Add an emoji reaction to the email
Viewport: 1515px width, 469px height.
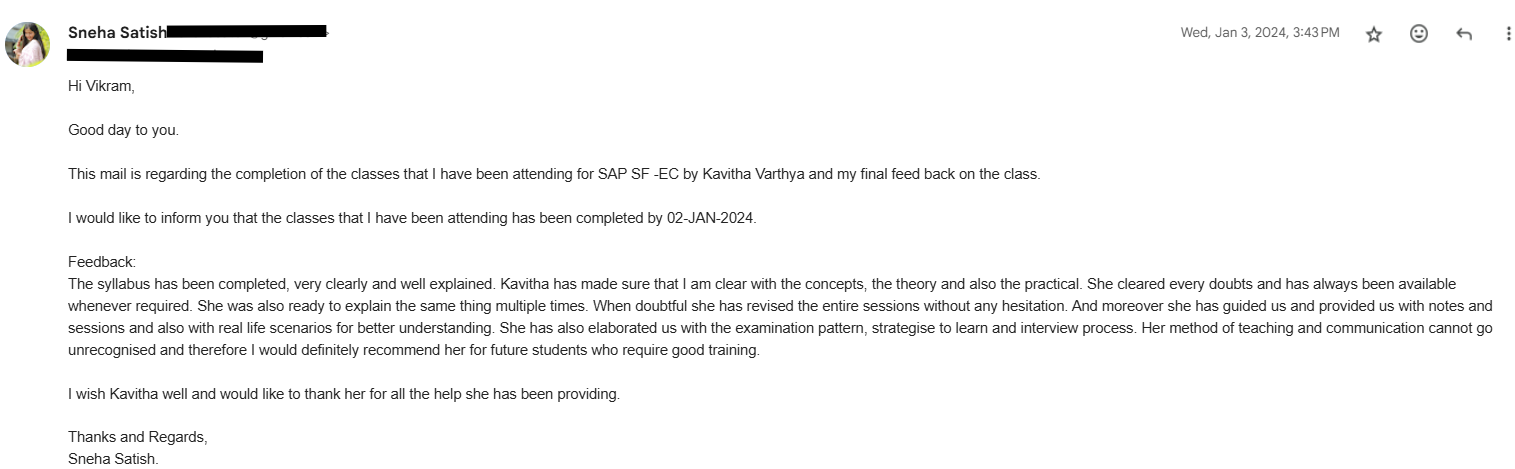point(1418,34)
